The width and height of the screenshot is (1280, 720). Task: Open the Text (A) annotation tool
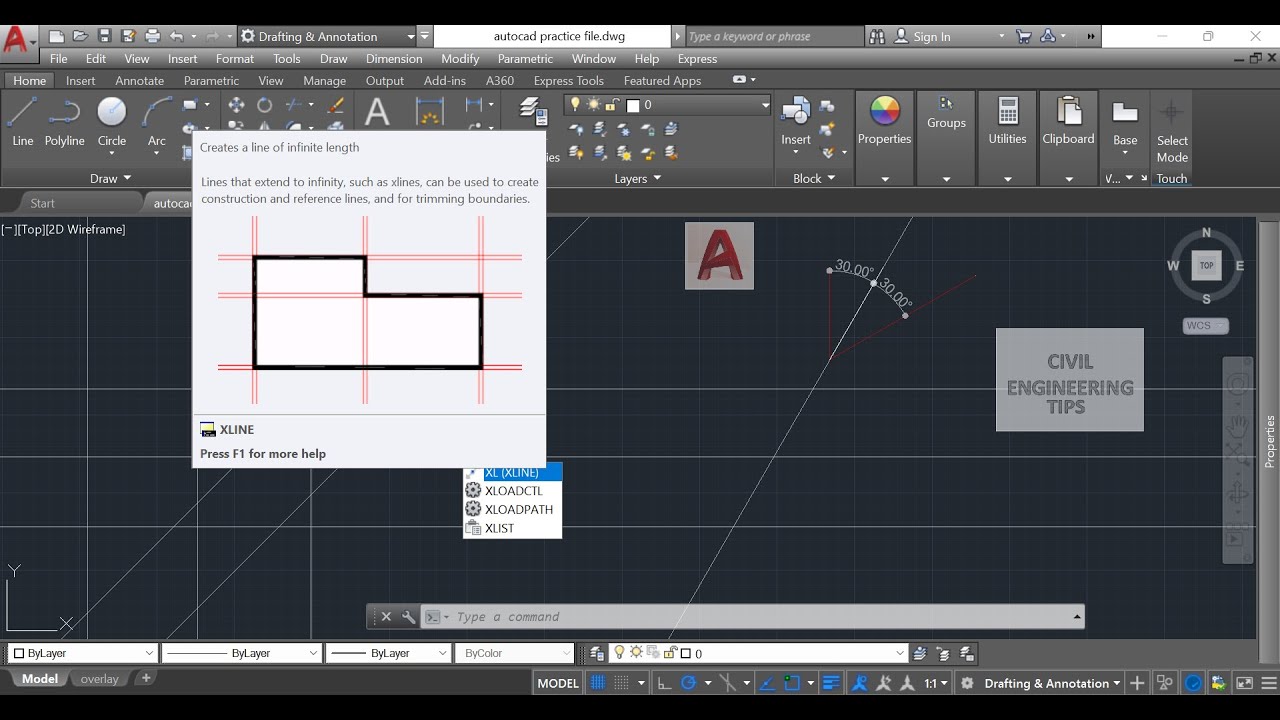point(377,112)
